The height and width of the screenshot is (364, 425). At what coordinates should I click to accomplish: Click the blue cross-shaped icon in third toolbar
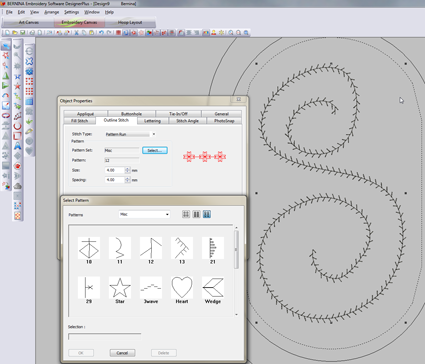(x=29, y=61)
